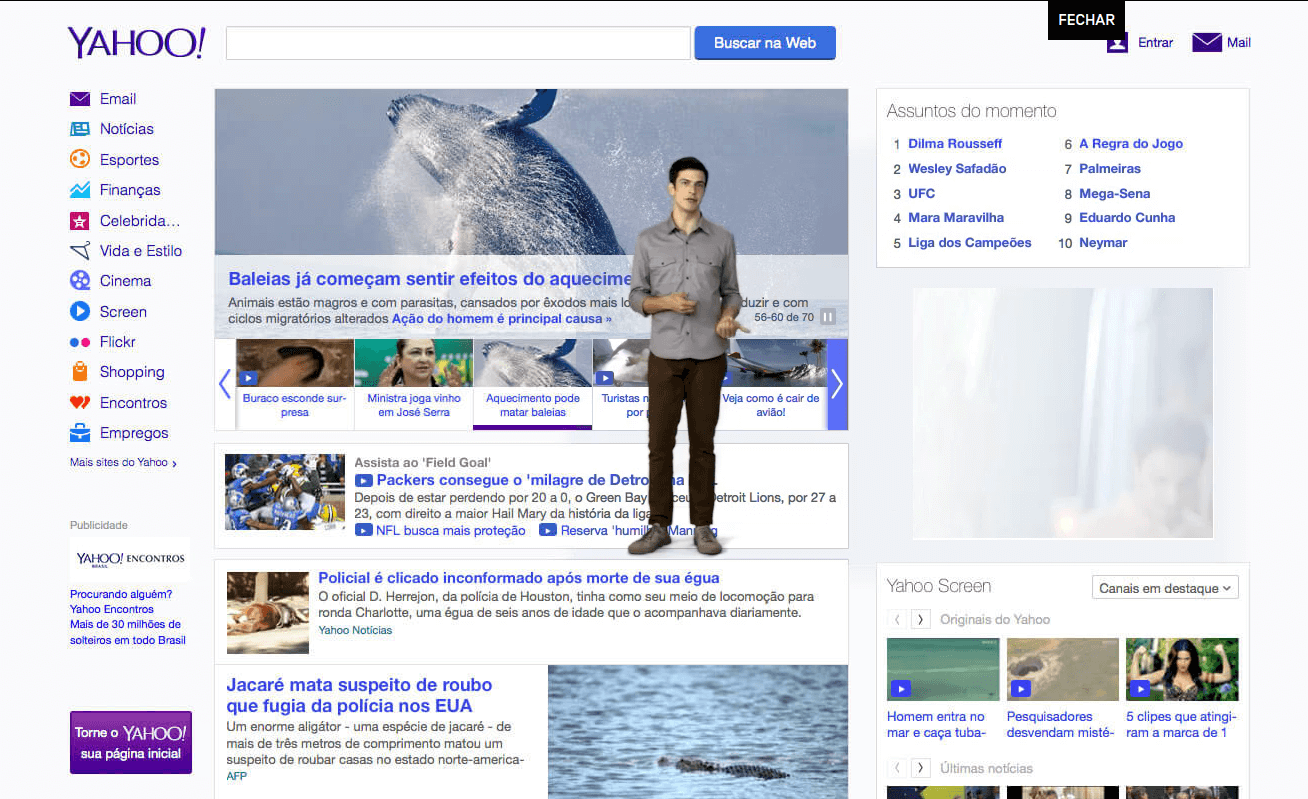Click the Vida e Estilo icon
1308x799 pixels.
pyautogui.click(x=80, y=251)
